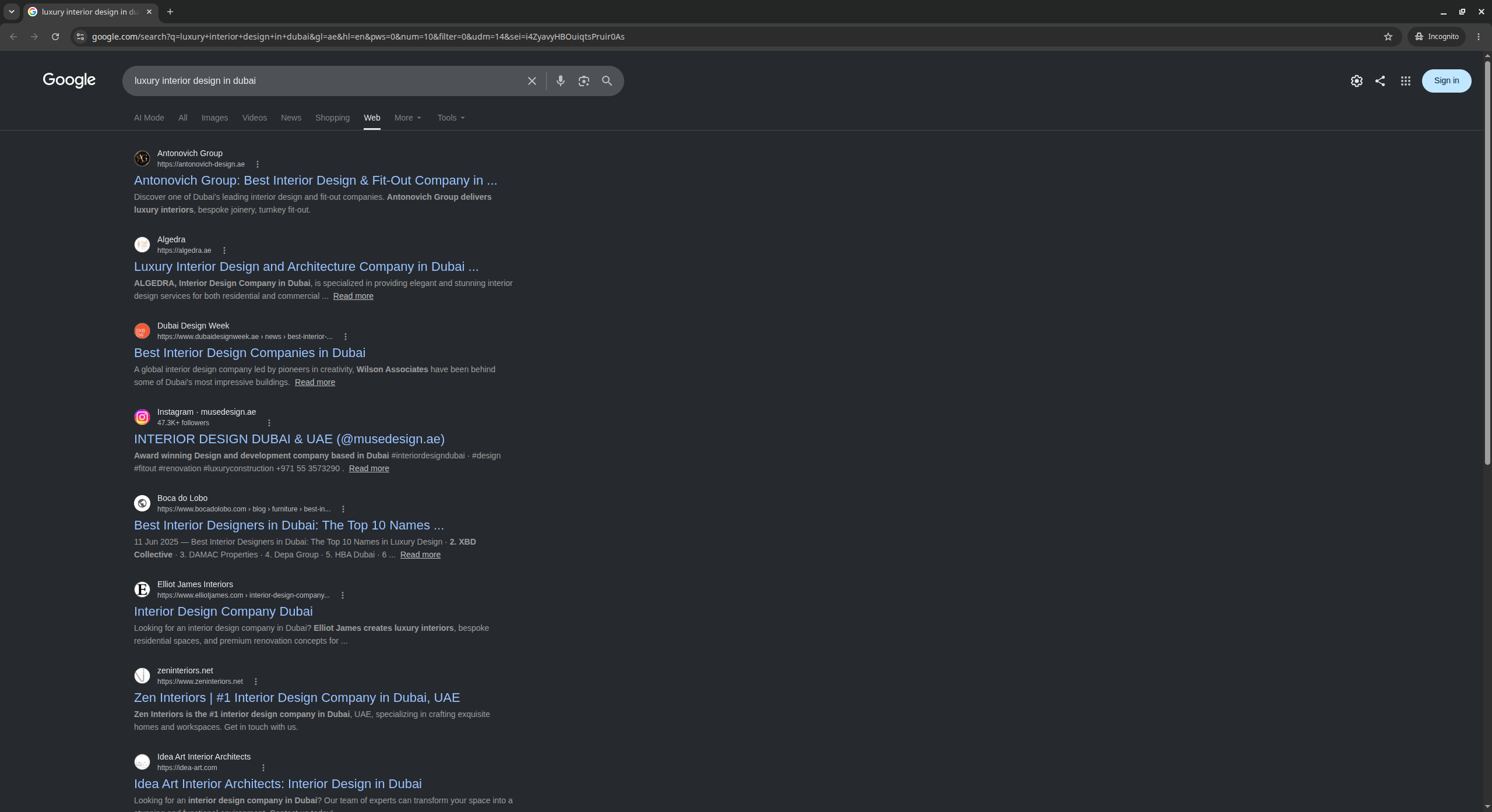This screenshot has height=812, width=1492.
Task: Open a new browser tab
Action: 170,12
